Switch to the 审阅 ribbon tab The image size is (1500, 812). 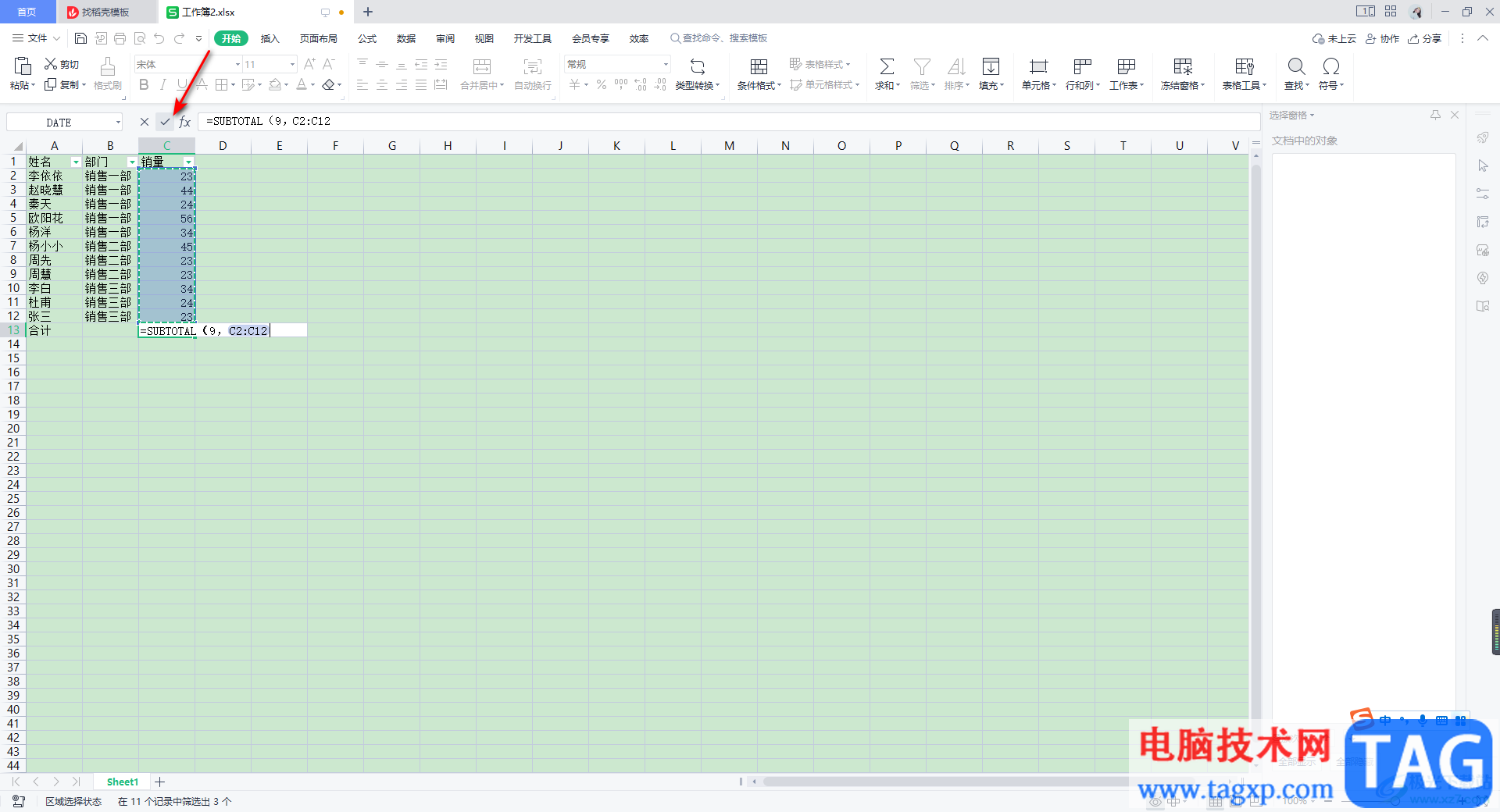coord(445,38)
